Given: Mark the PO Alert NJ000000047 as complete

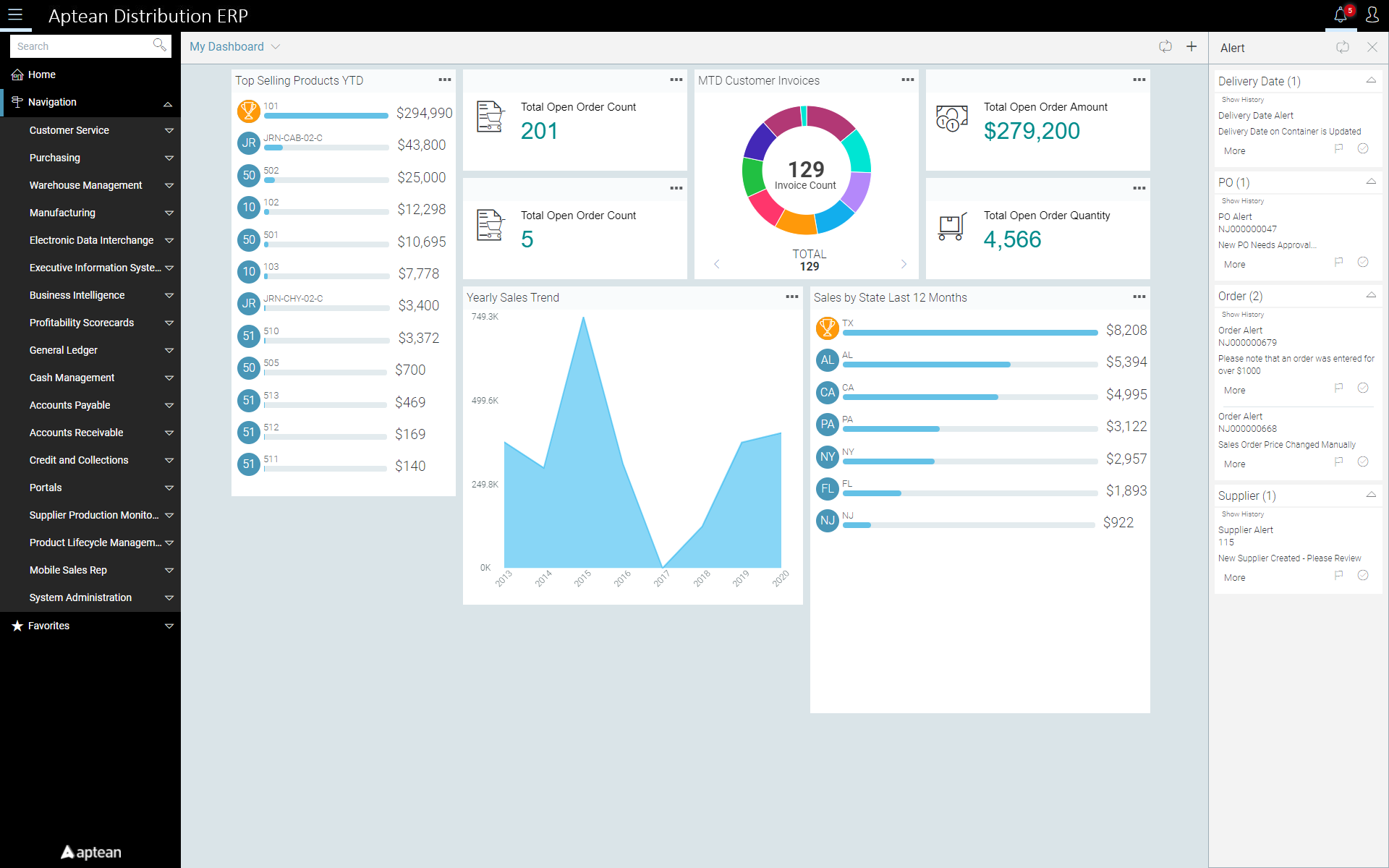Looking at the screenshot, I should [1364, 262].
